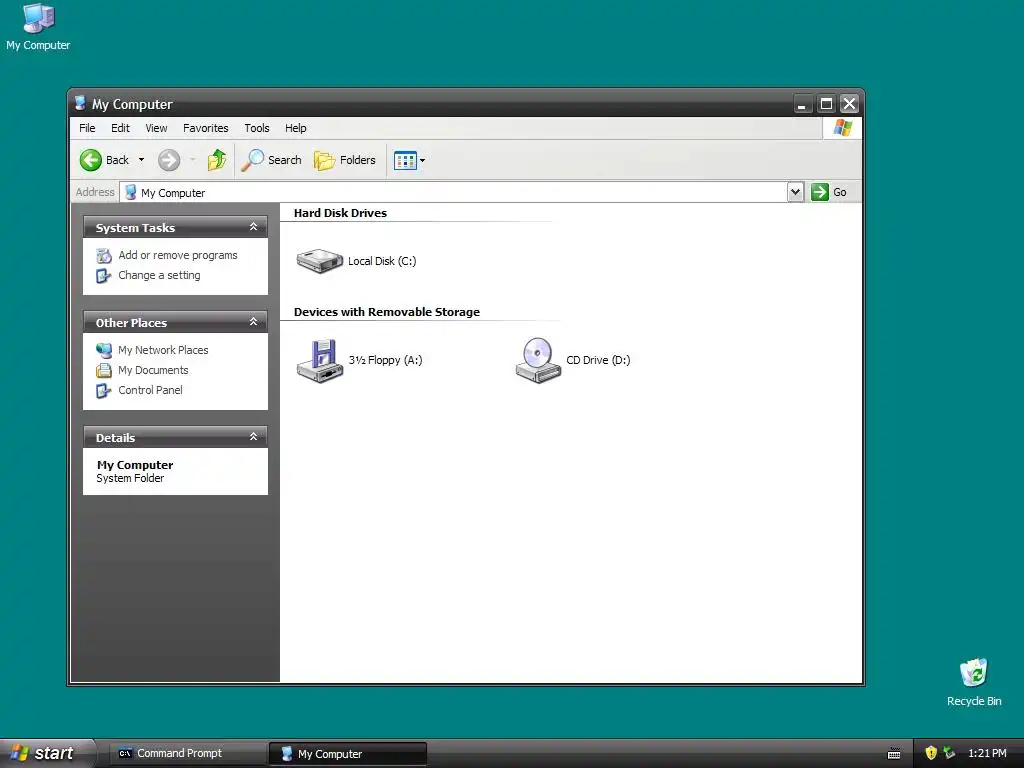Click the My Computer icon in Address bar
The height and width of the screenshot is (768, 1024).
pos(131,192)
